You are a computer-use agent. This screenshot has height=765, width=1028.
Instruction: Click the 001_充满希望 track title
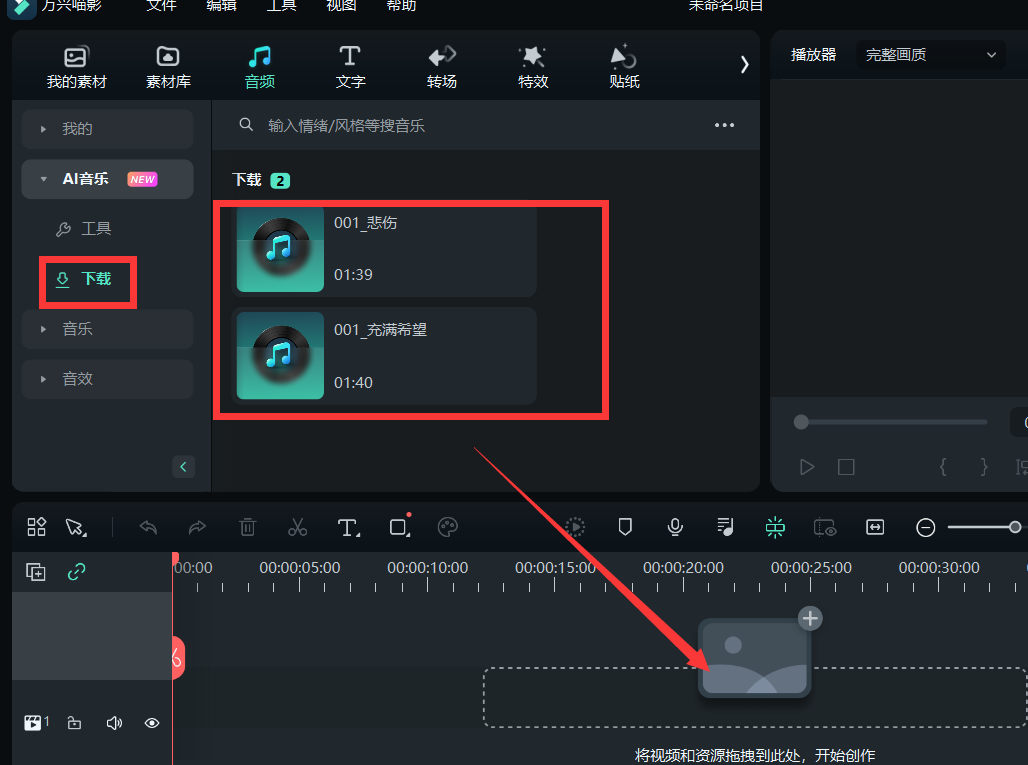point(380,330)
